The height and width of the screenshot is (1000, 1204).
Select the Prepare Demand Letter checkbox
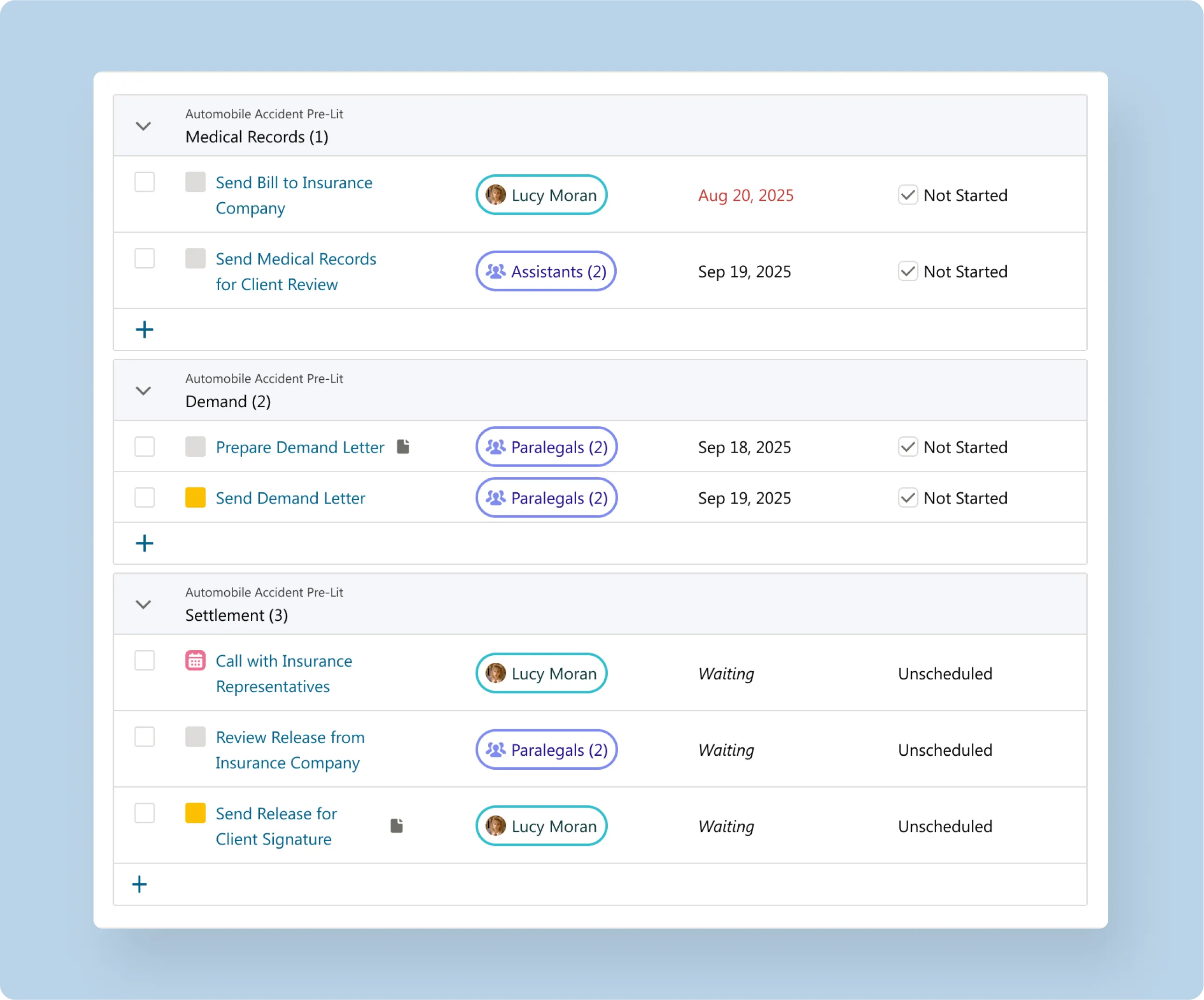[x=144, y=447]
